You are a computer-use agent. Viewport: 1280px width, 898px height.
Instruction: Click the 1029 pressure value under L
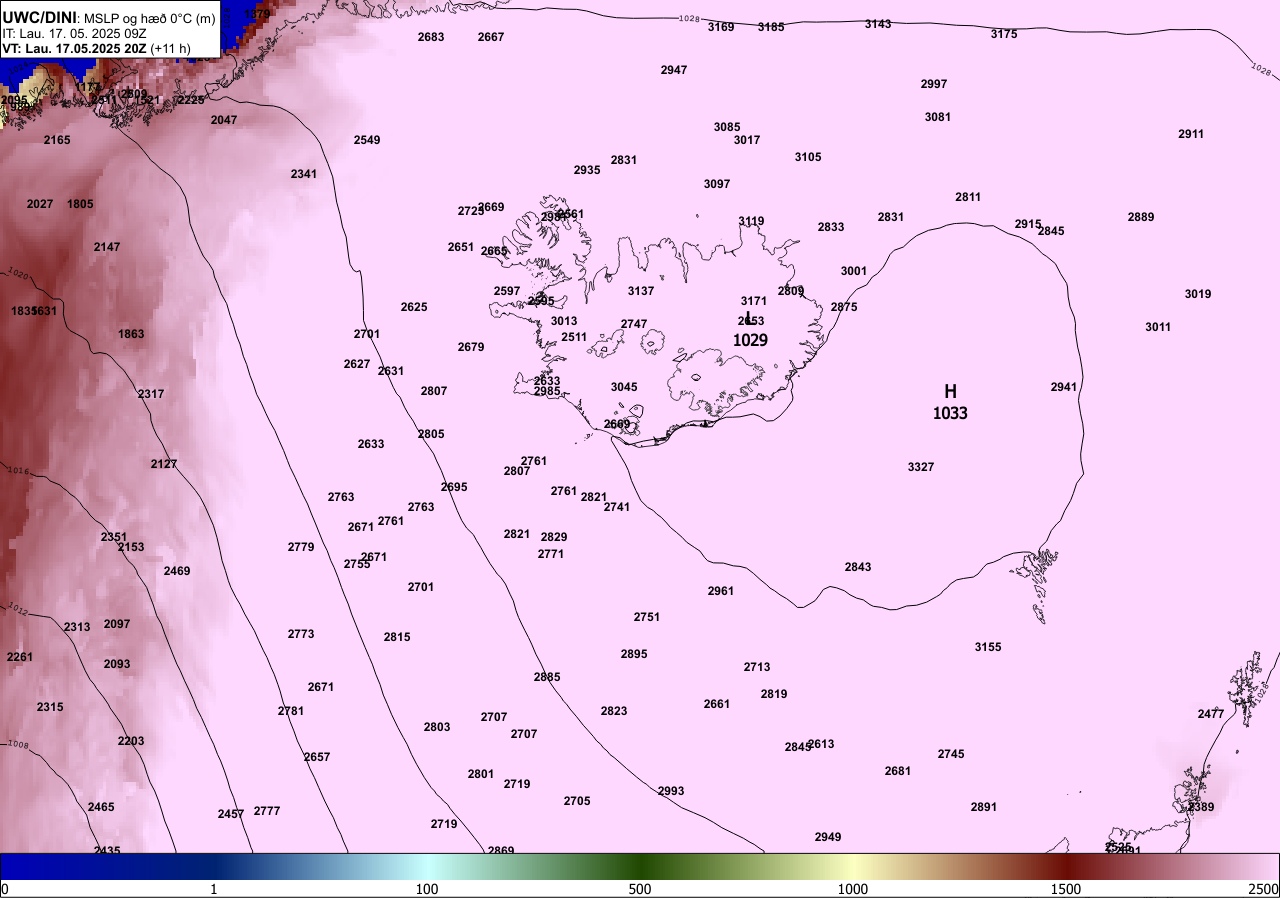pyautogui.click(x=750, y=340)
